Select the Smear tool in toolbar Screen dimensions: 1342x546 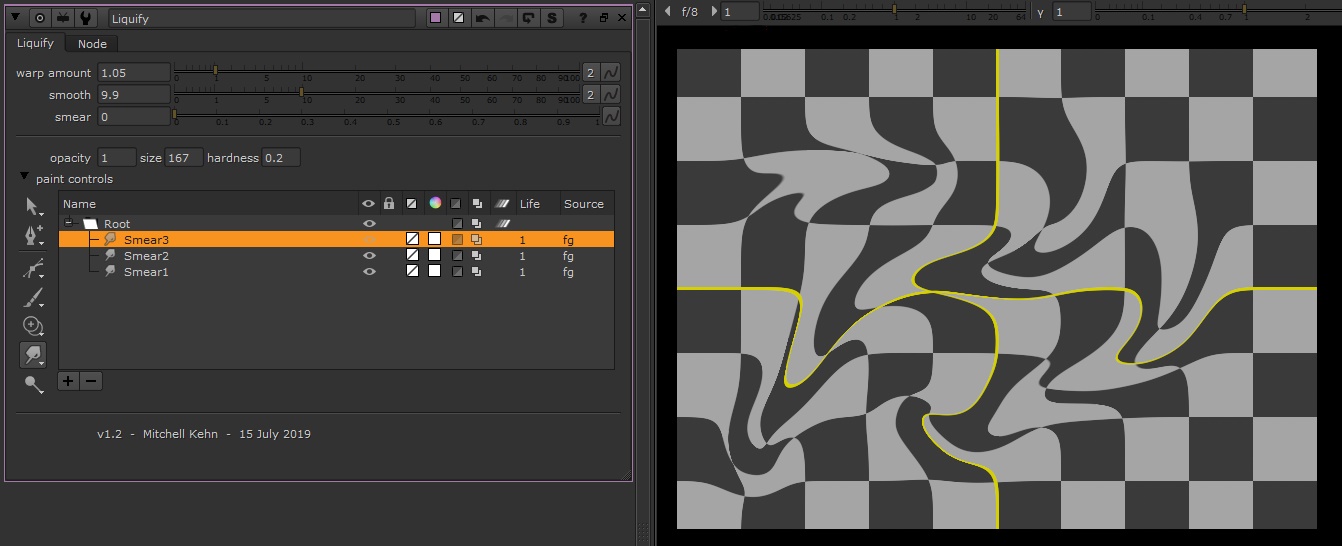(34, 354)
